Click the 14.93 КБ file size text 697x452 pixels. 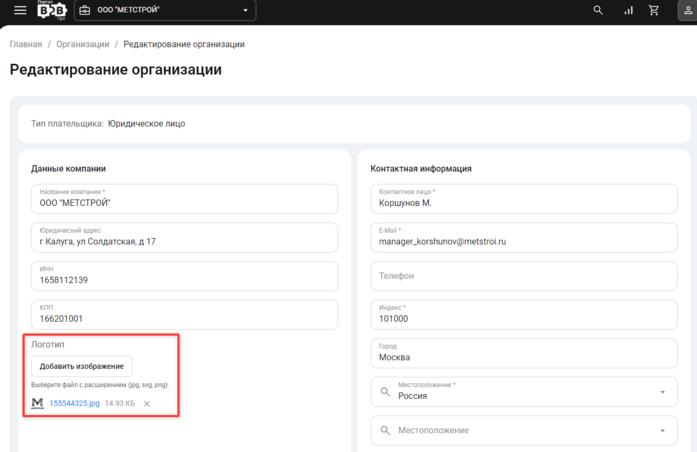pyautogui.click(x=120, y=403)
